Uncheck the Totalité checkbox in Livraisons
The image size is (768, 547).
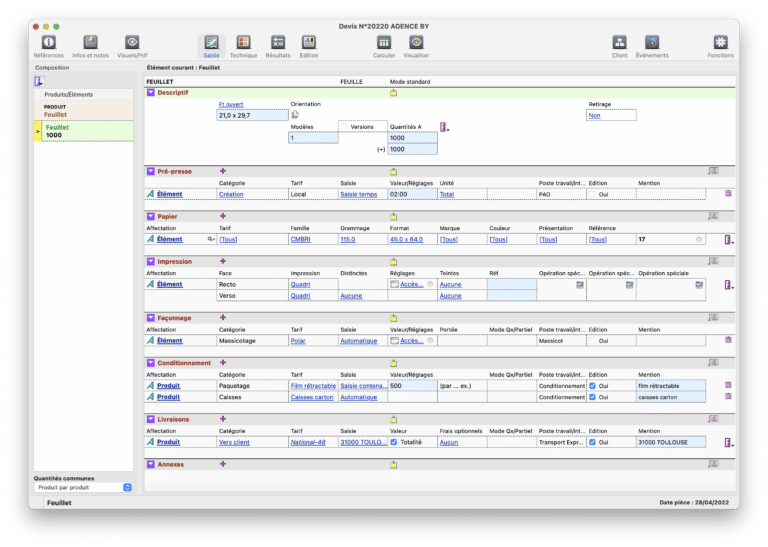coord(393,442)
